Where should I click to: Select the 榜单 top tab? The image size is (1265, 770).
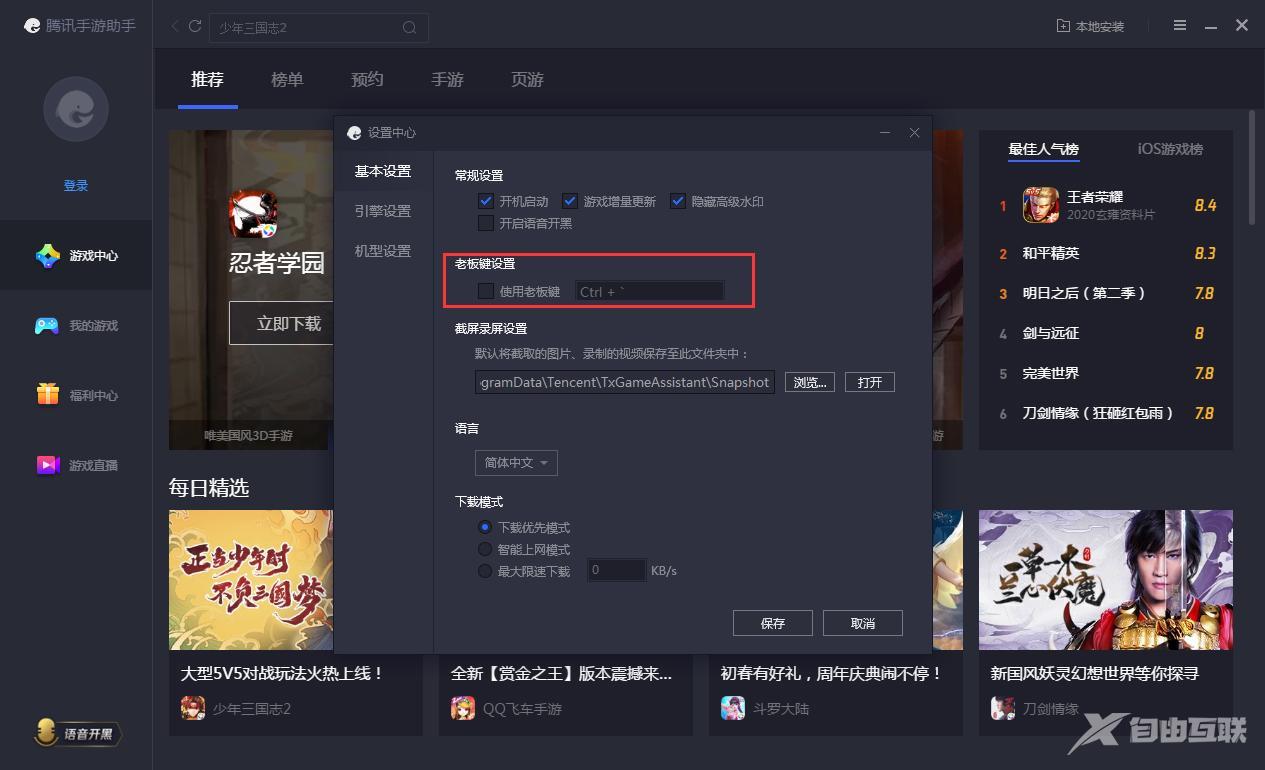click(288, 80)
